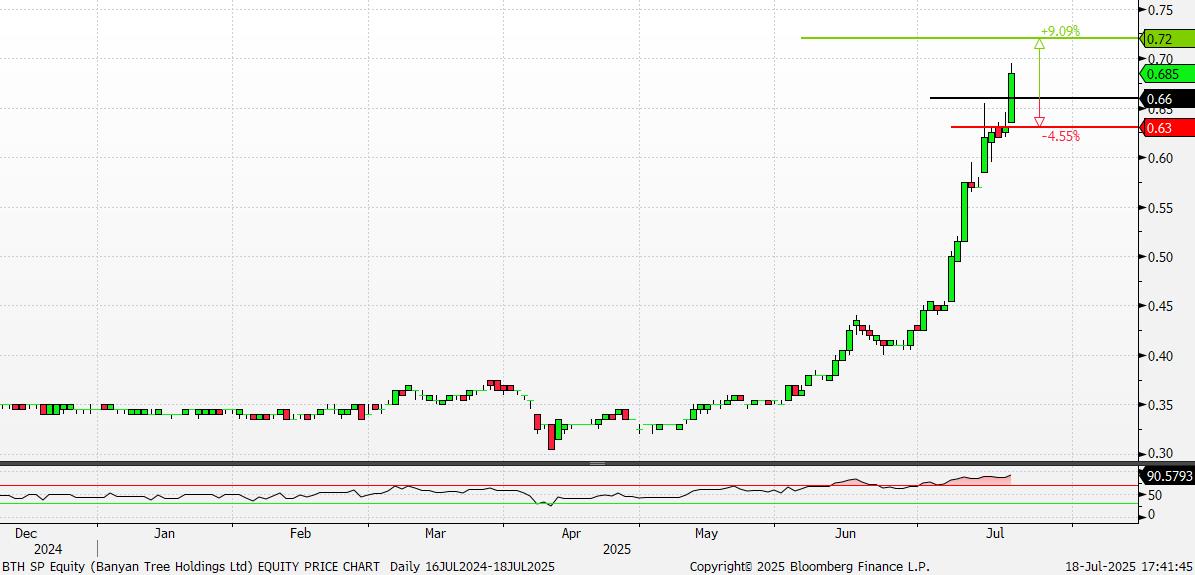Click the latest tall green candlestick
The image size is (1195, 575).
click(1012, 98)
